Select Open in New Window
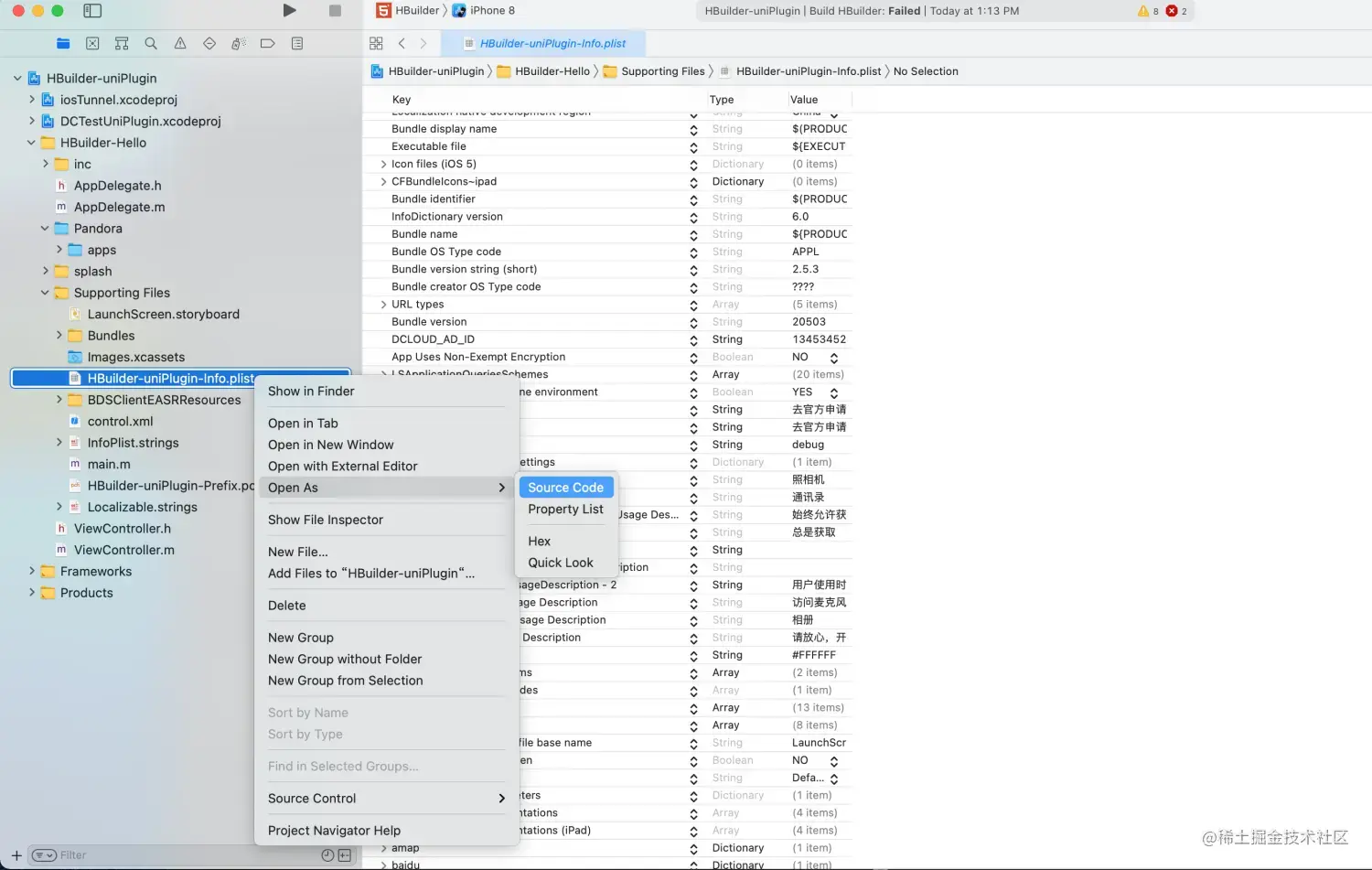The width and height of the screenshot is (1372, 870). pyautogui.click(x=386, y=445)
